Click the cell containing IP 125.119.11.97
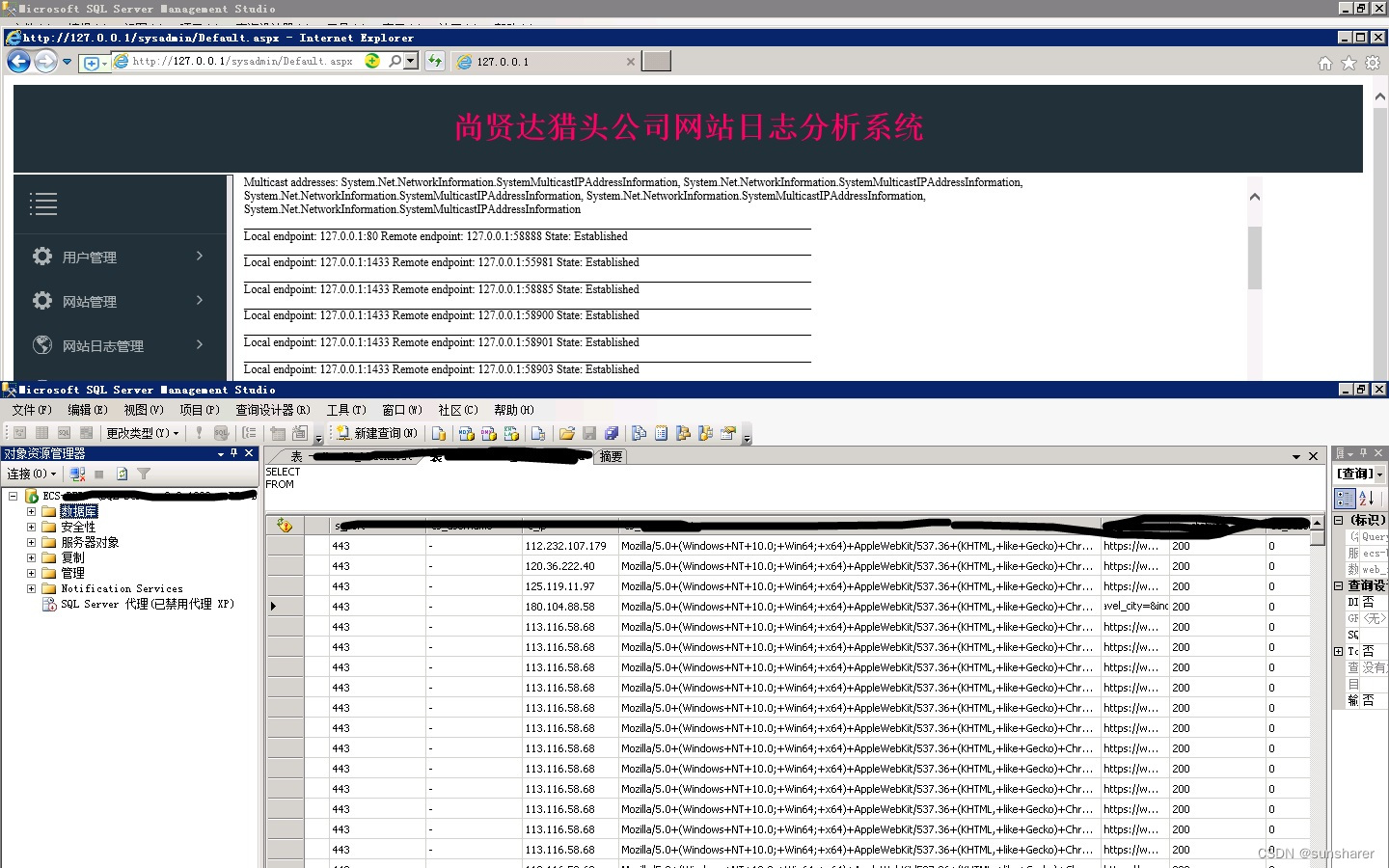 coord(571,586)
